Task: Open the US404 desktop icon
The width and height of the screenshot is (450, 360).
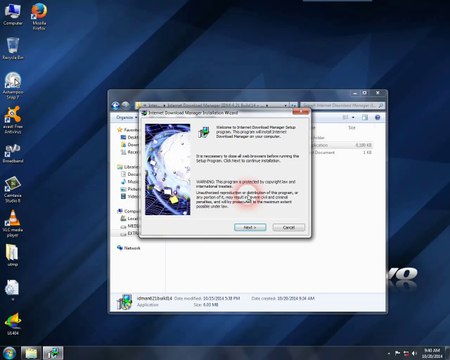Action: point(13,324)
